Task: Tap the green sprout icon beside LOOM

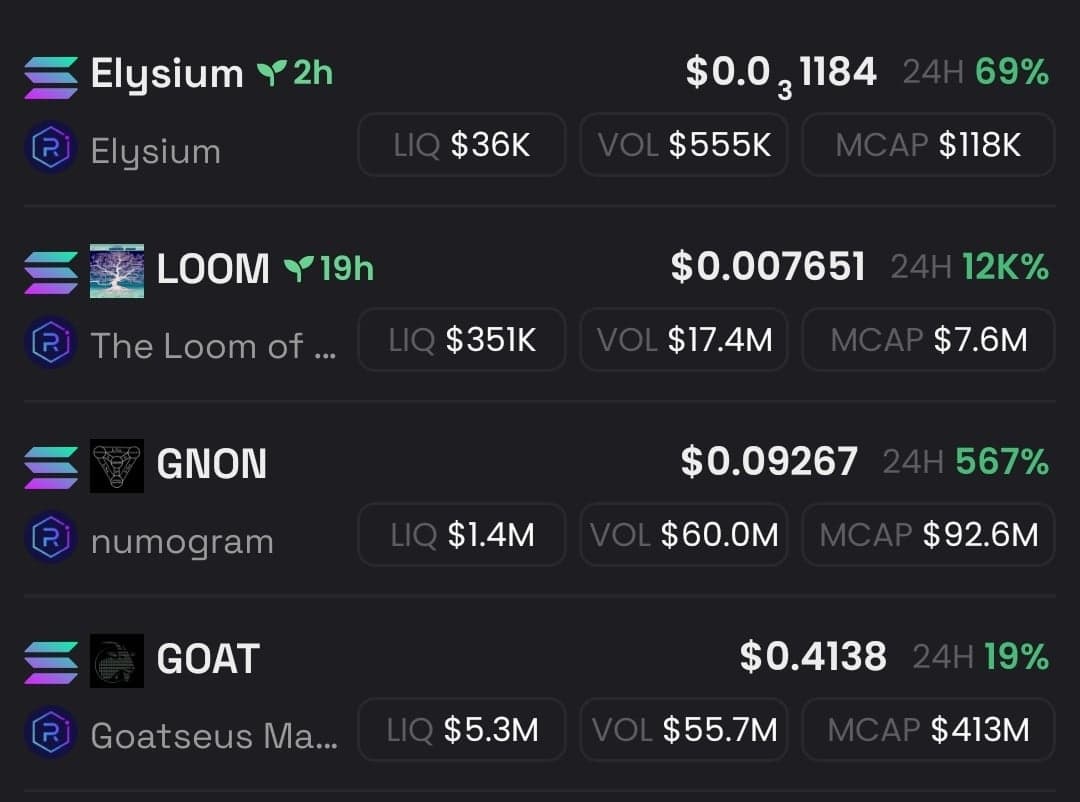Action: pos(298,268)
